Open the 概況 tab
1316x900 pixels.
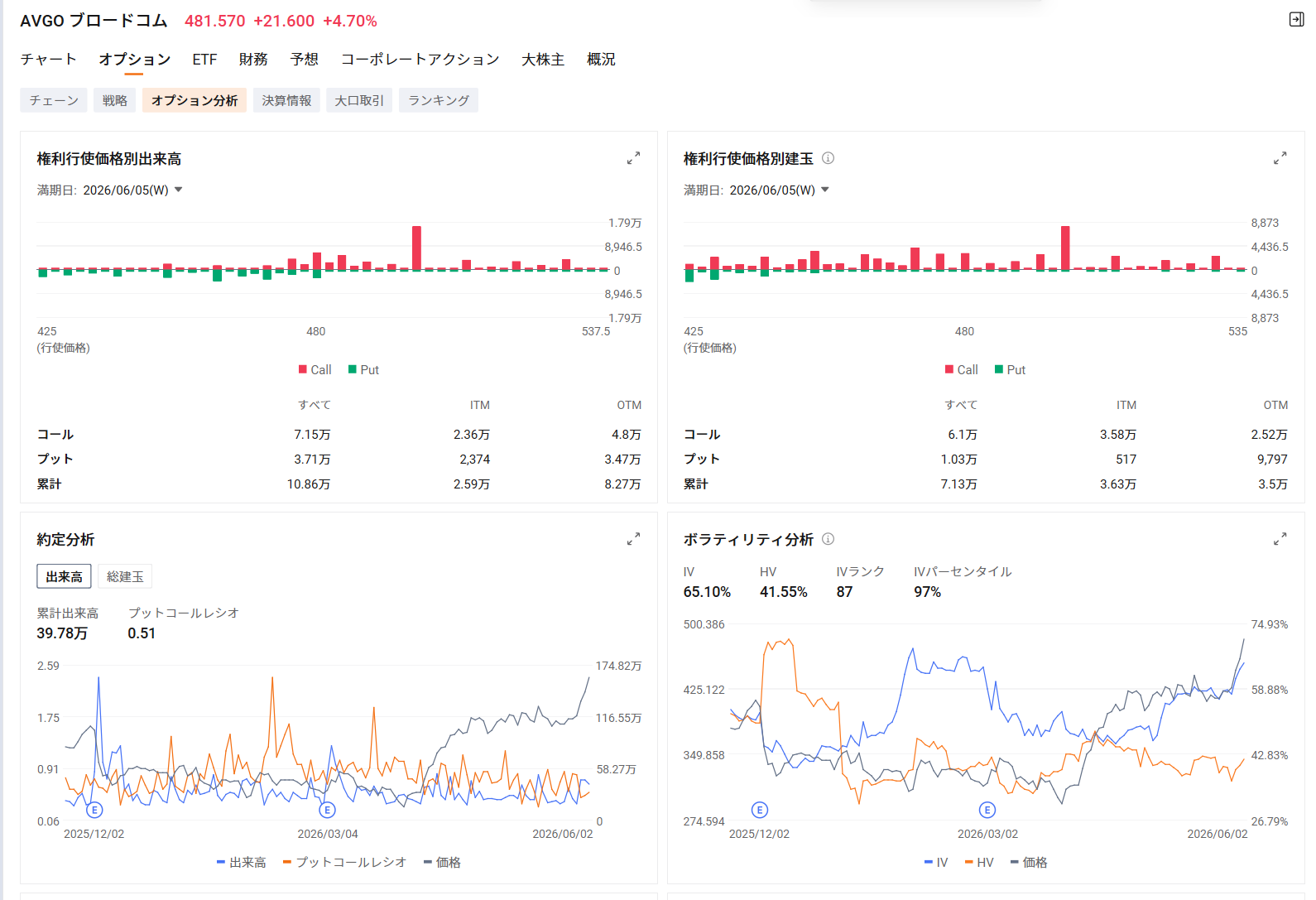601,60
